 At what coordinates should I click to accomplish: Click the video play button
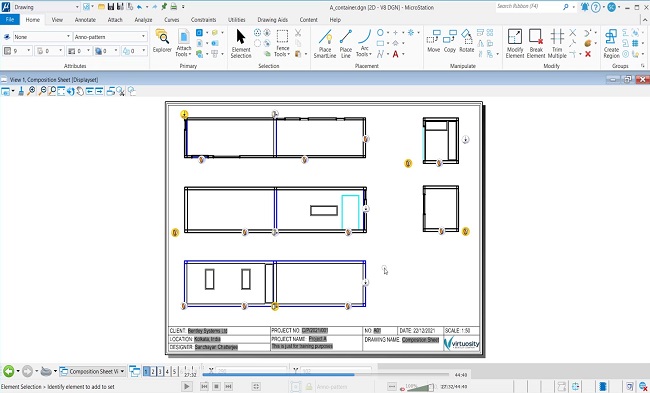coord(187,386)
